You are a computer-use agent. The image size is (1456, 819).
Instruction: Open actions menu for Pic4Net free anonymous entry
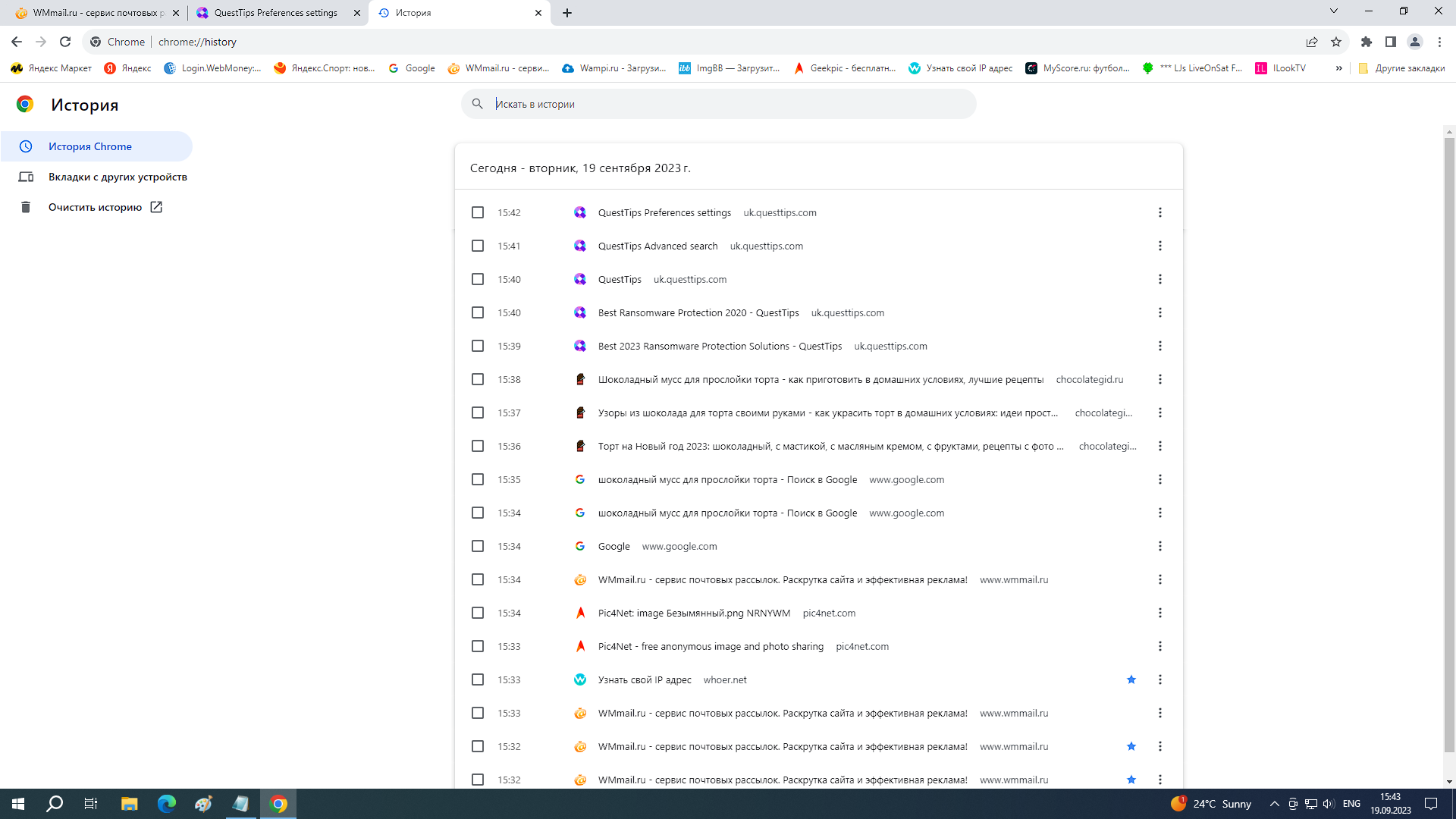click(x=1159, y=646)
